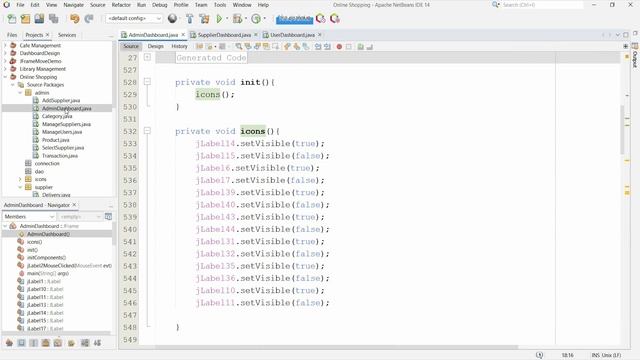Click the Build Project hammer icon
This screenshot has height=360, width=640.
point(190,19)
